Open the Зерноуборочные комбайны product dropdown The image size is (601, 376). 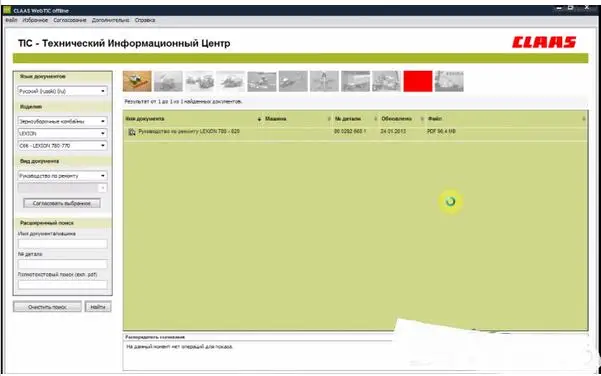point(62,121)
